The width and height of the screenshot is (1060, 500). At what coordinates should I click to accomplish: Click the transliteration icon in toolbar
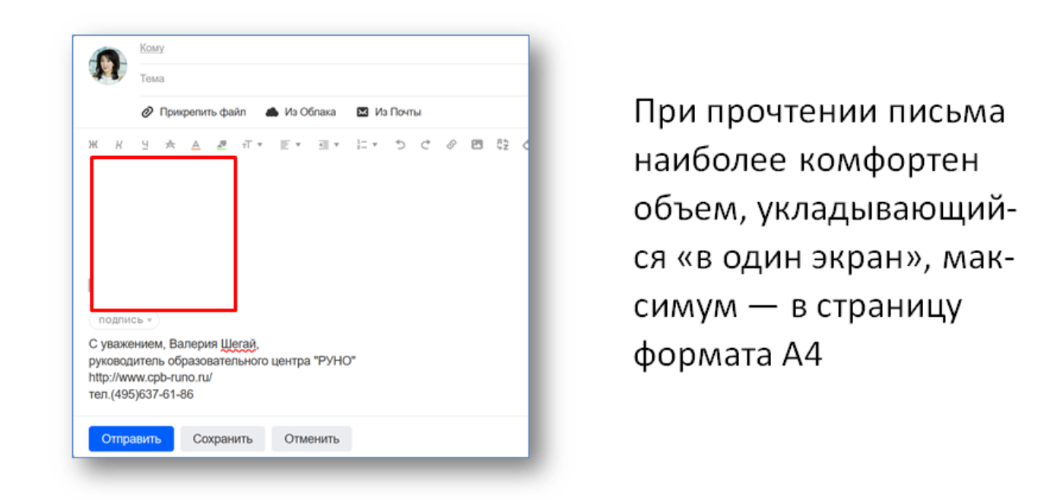tap(503, 144)
